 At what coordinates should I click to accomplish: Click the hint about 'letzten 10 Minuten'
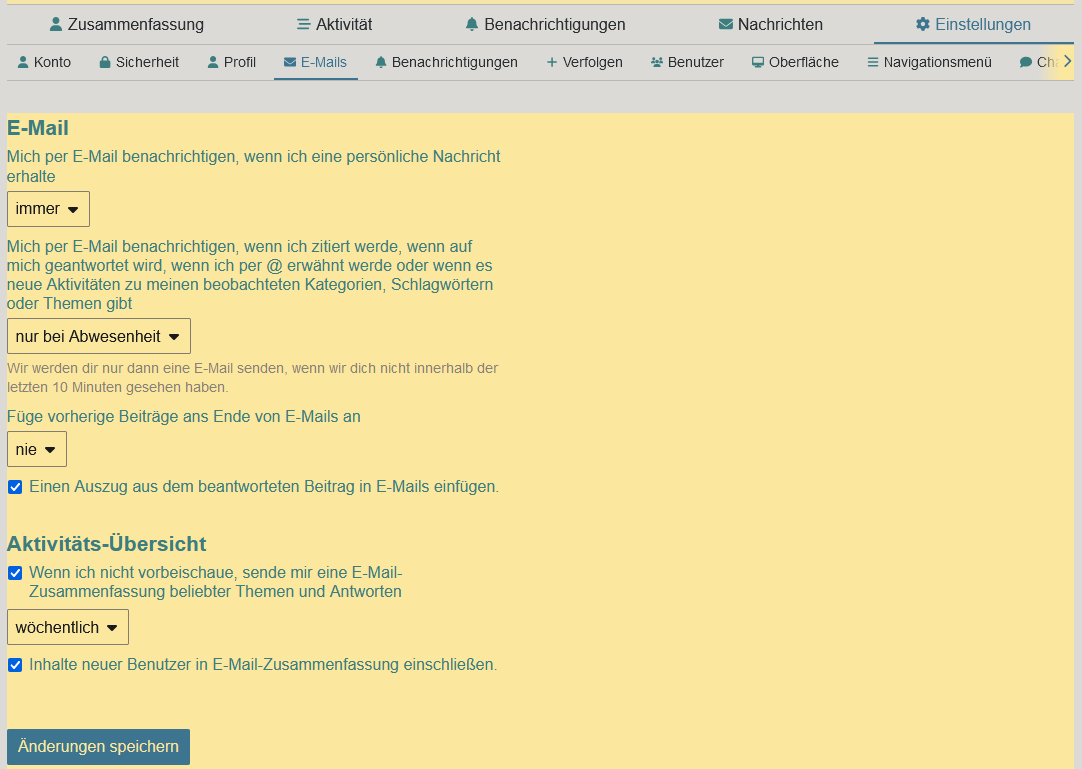coord(253,378)
